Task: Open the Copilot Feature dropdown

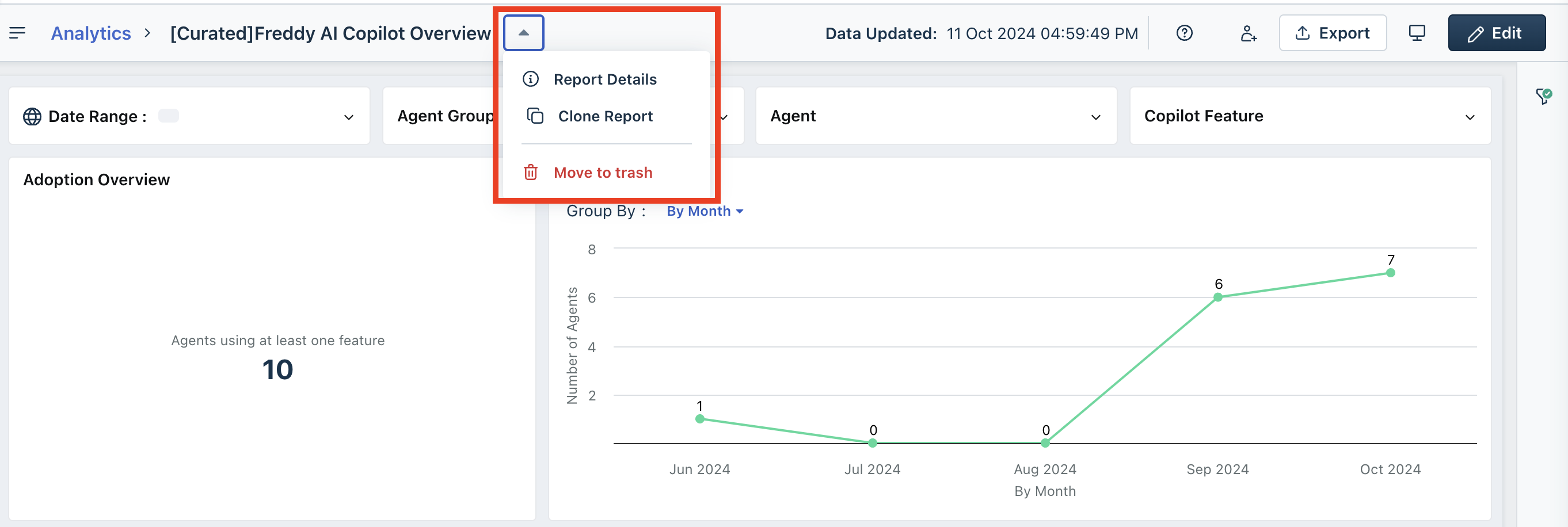Action: coord(1310,116)
